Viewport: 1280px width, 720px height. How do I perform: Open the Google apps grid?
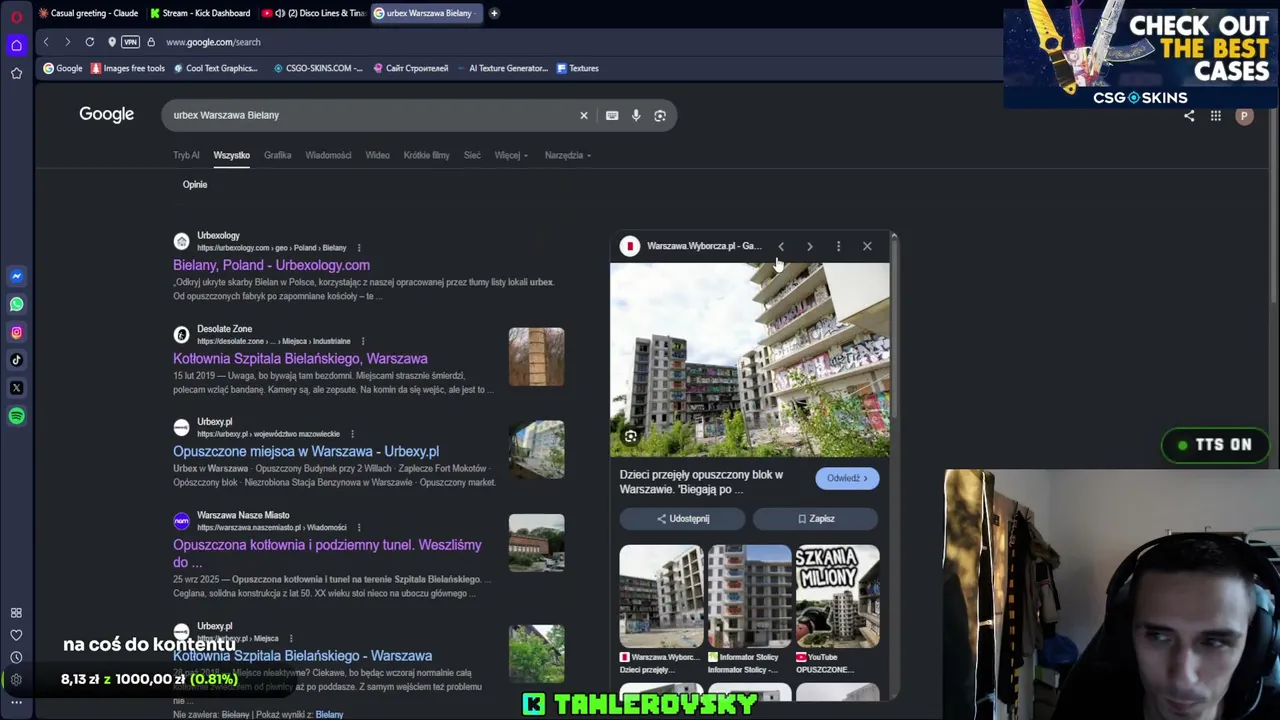click(x=1216, y=116)
